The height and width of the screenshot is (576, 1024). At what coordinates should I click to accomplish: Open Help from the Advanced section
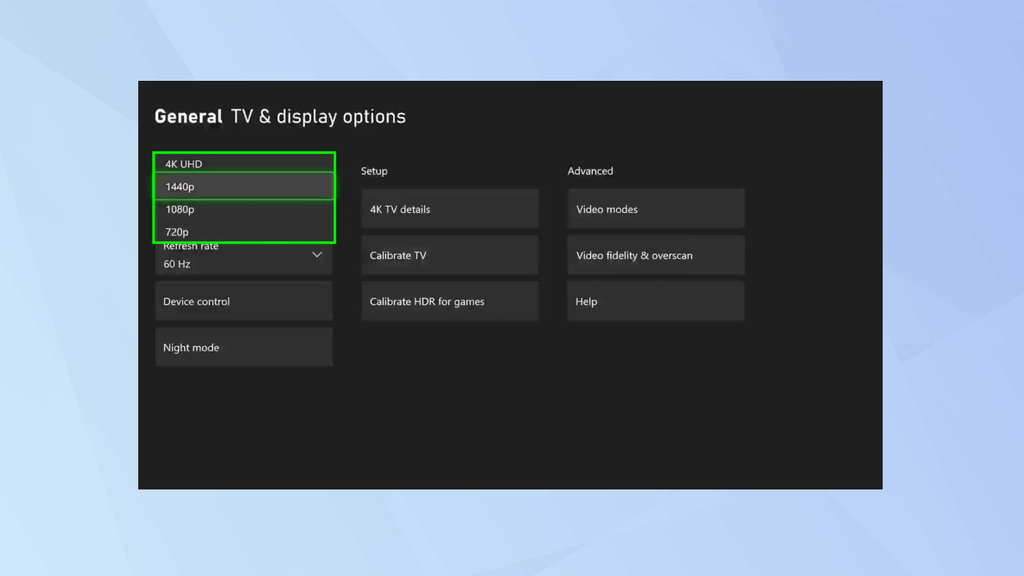pyautogui.click(x=655, y=301)
